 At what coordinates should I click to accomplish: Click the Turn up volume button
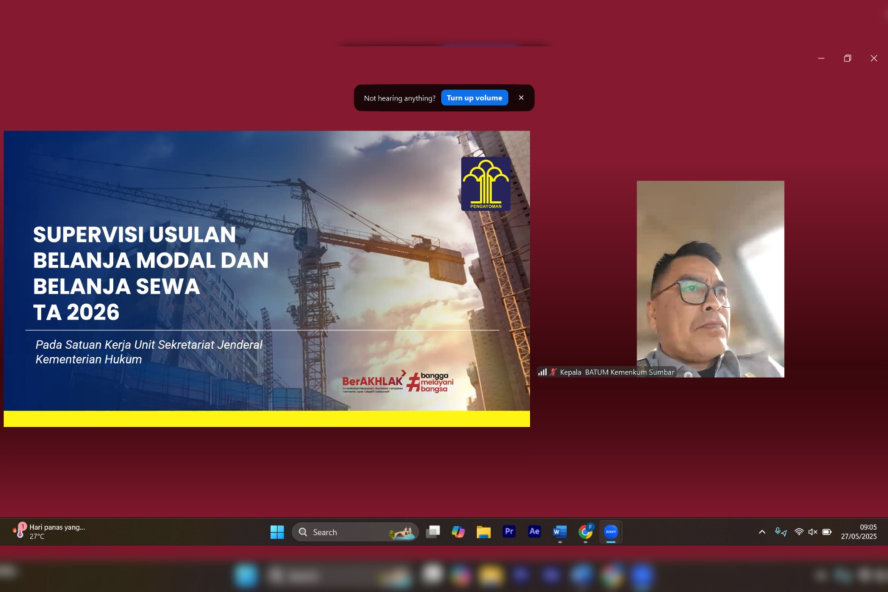(474, 98)
